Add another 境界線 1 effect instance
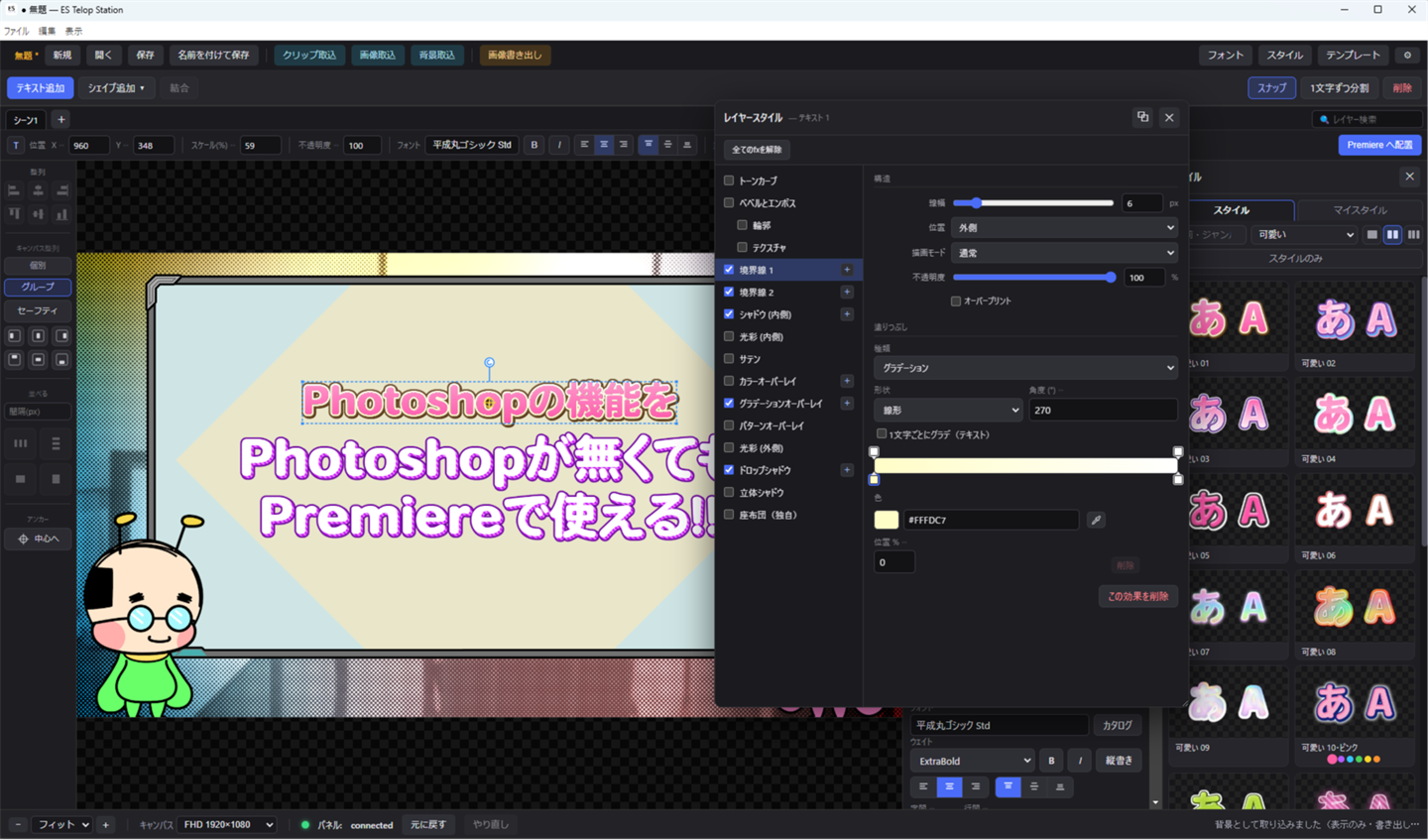The height and width of the screenshot is (840, 1428). (847, 270)
